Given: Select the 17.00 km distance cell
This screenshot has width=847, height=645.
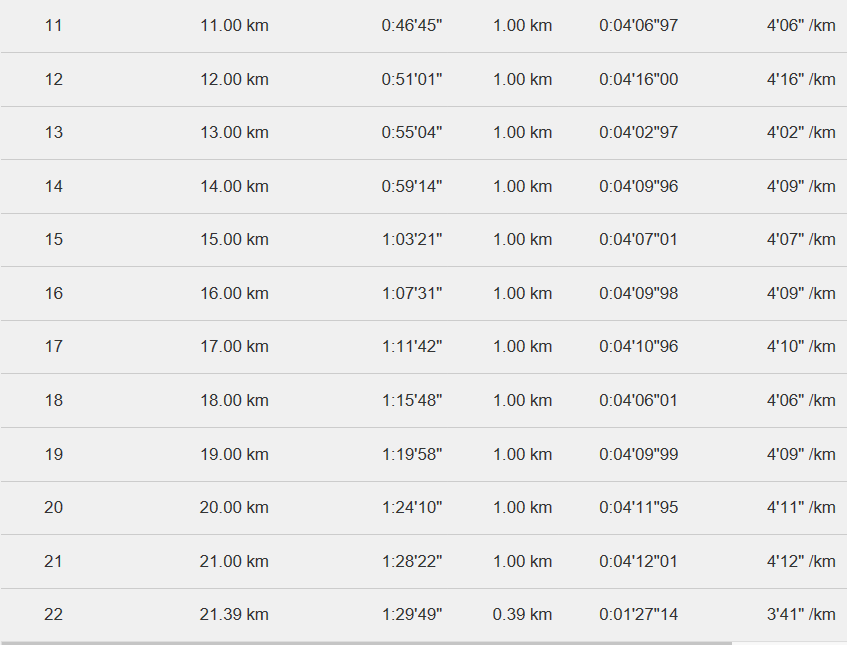Looking at the screenshot, I should click(x=234, y=346).
